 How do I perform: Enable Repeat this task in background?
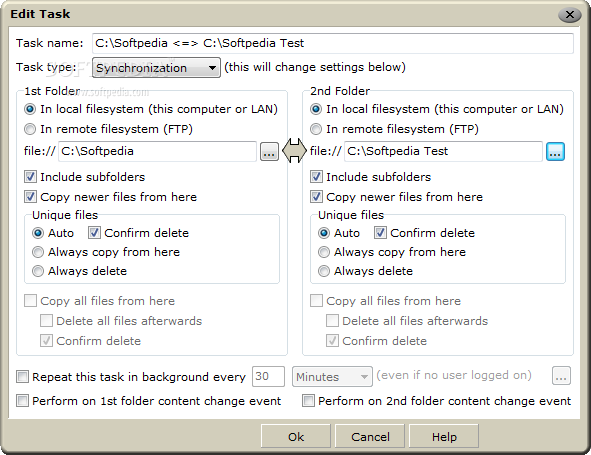pyautogui.click(x=22, y=377)
